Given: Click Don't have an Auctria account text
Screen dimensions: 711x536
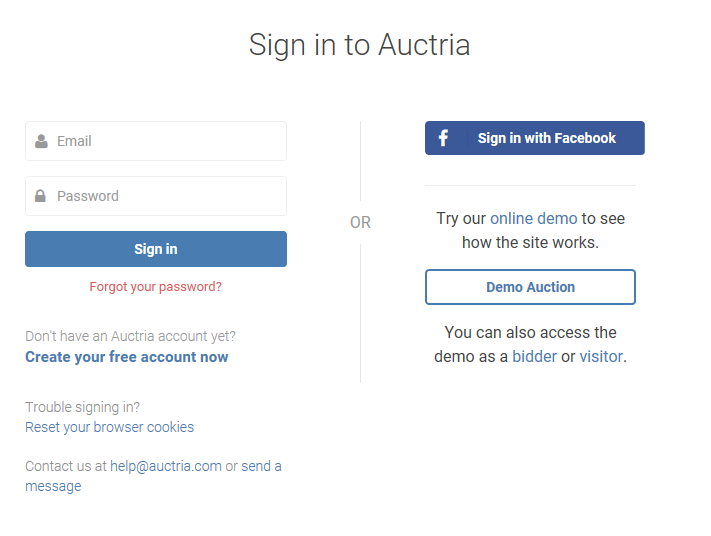Looking at the screenshot, I should tap(131, 336).
